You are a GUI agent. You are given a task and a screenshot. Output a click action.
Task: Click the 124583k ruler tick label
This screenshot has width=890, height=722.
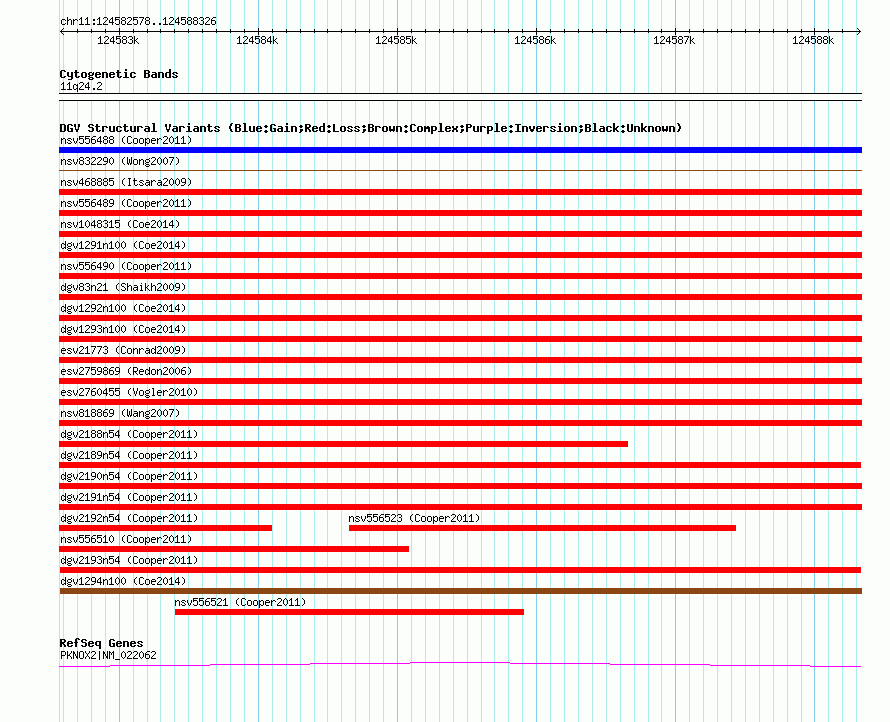118,40
